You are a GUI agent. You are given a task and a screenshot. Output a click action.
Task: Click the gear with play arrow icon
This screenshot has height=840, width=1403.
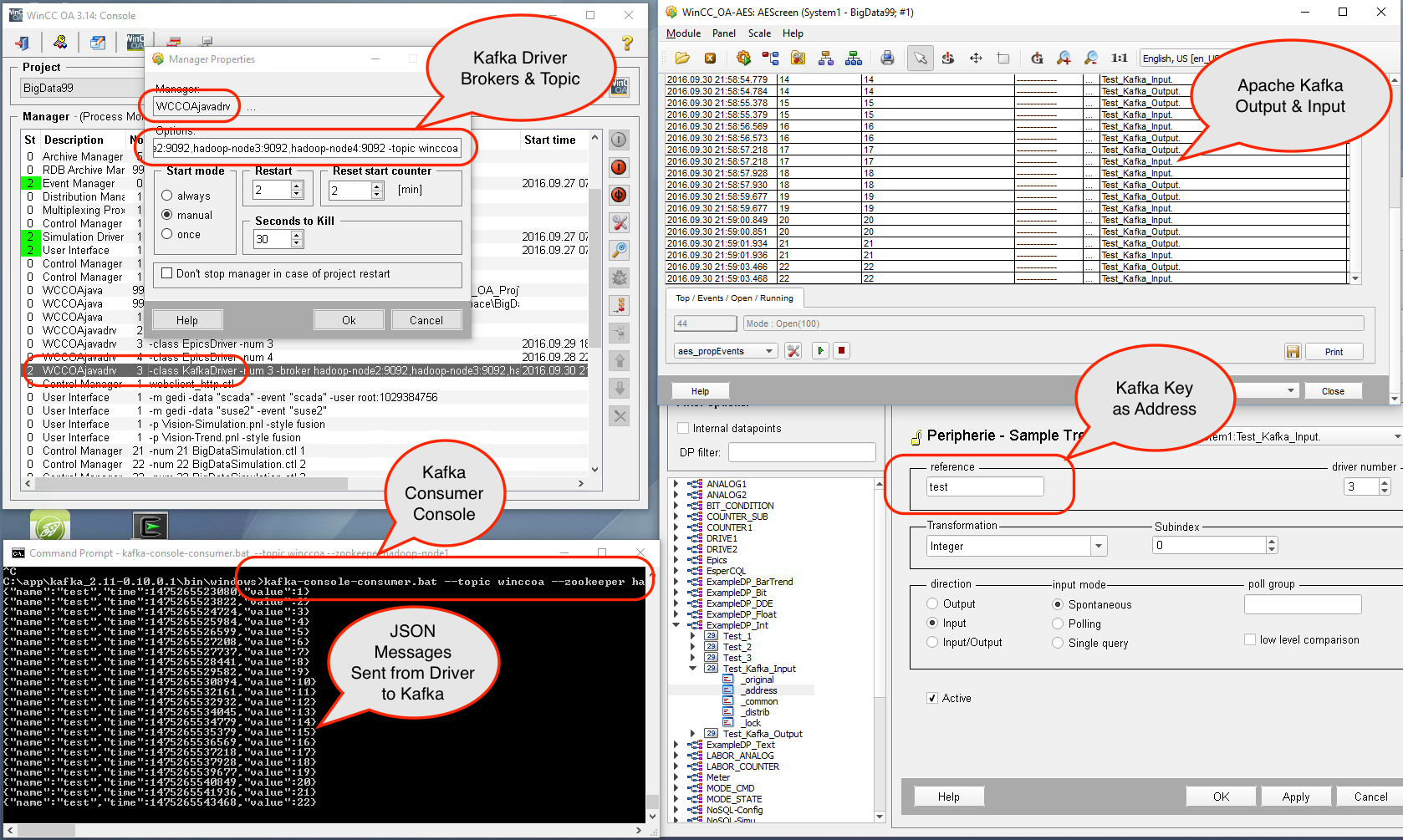click(x=743, y=58)
